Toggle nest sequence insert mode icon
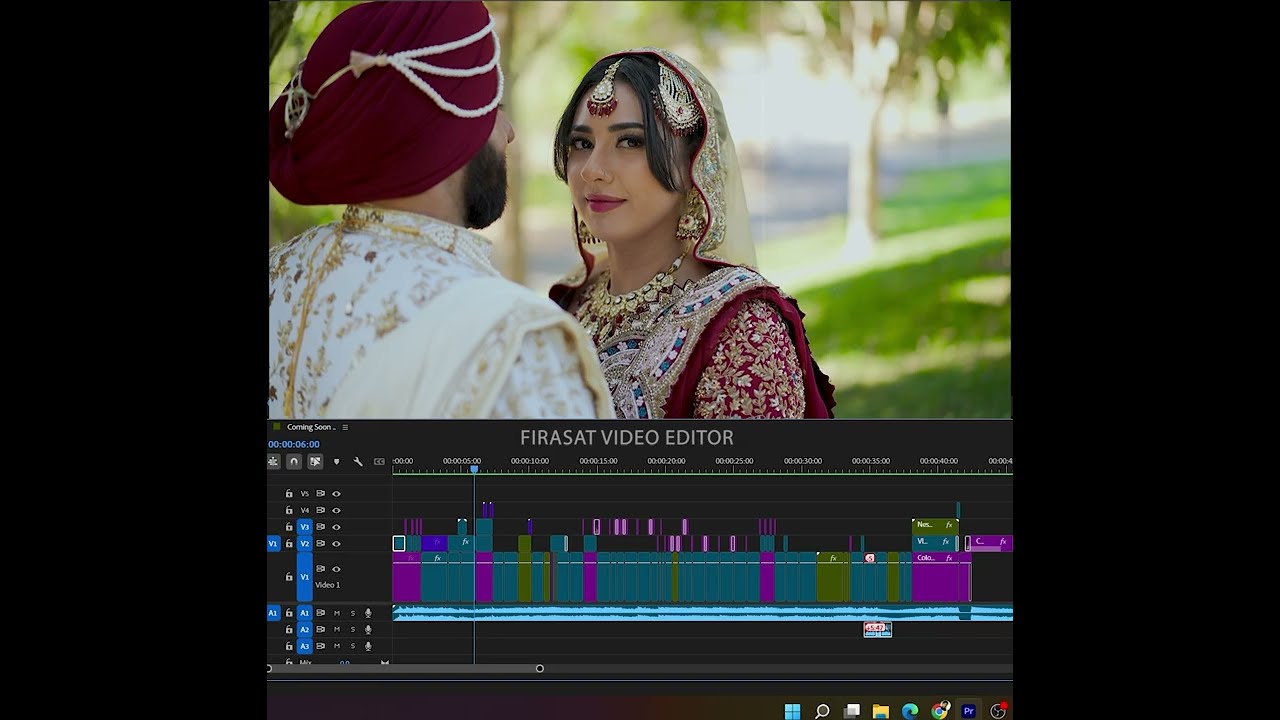The image size is (1280, 720). (273, 461)
